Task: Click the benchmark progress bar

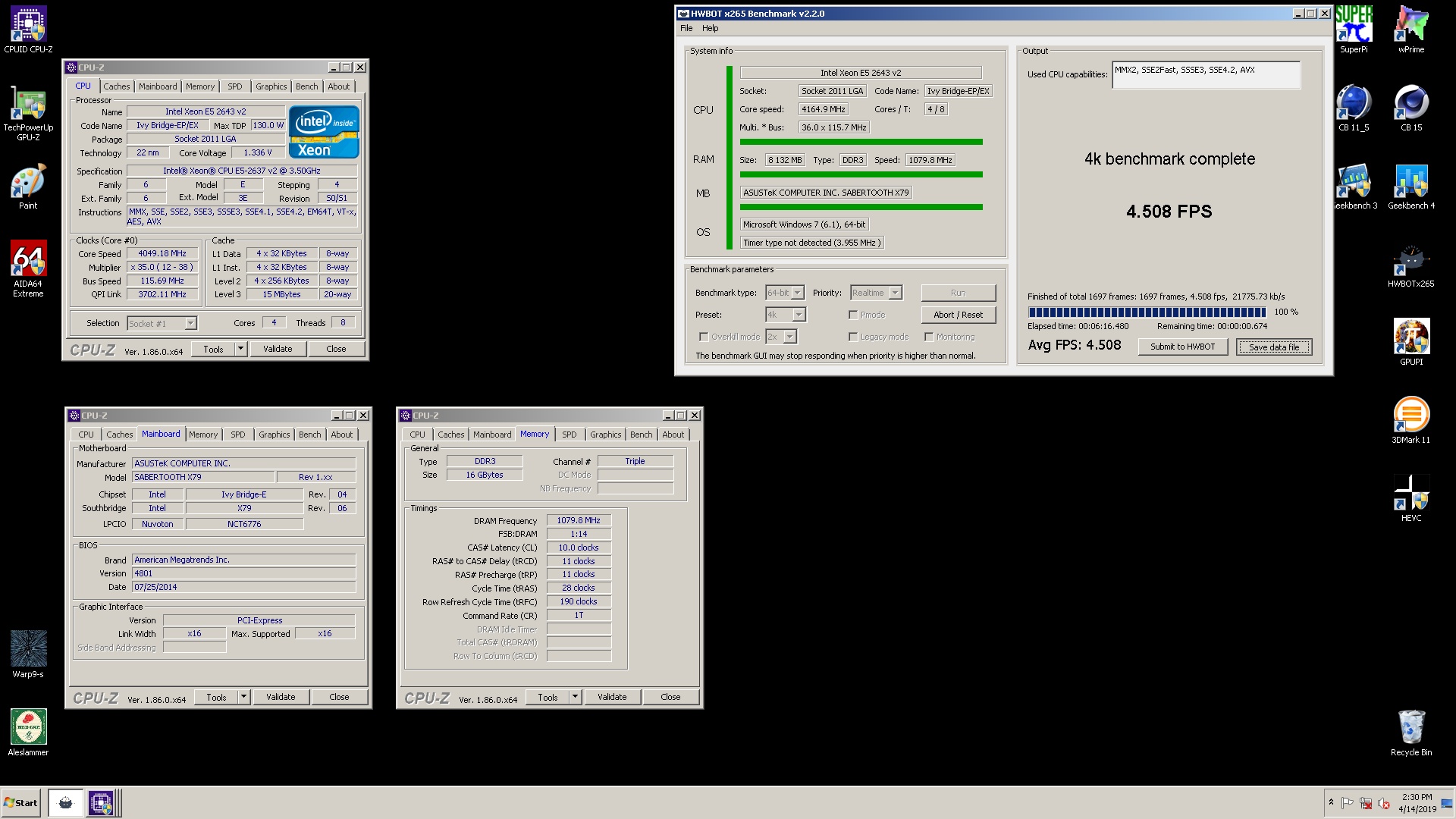Action: click(x=1147, y=312)
